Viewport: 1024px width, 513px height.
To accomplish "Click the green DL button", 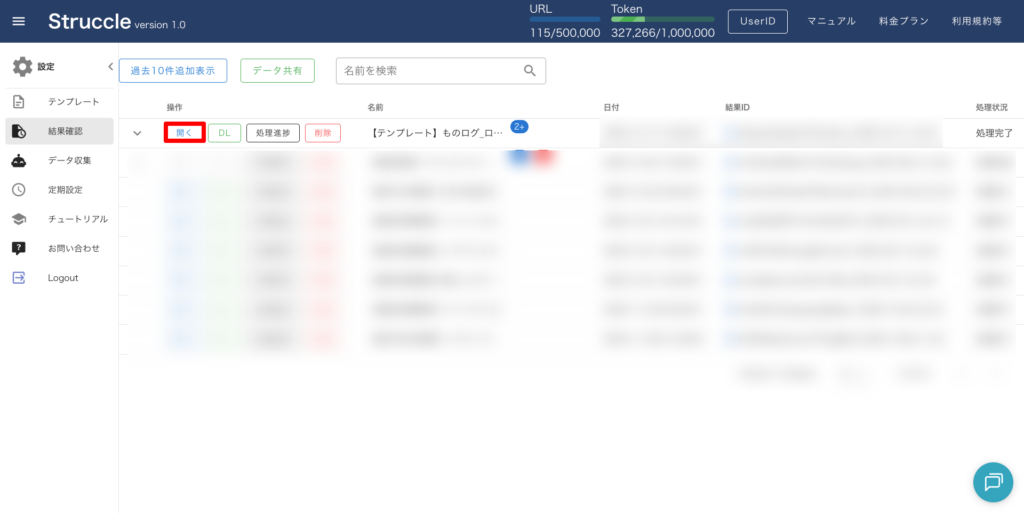I will coord(224,133).
